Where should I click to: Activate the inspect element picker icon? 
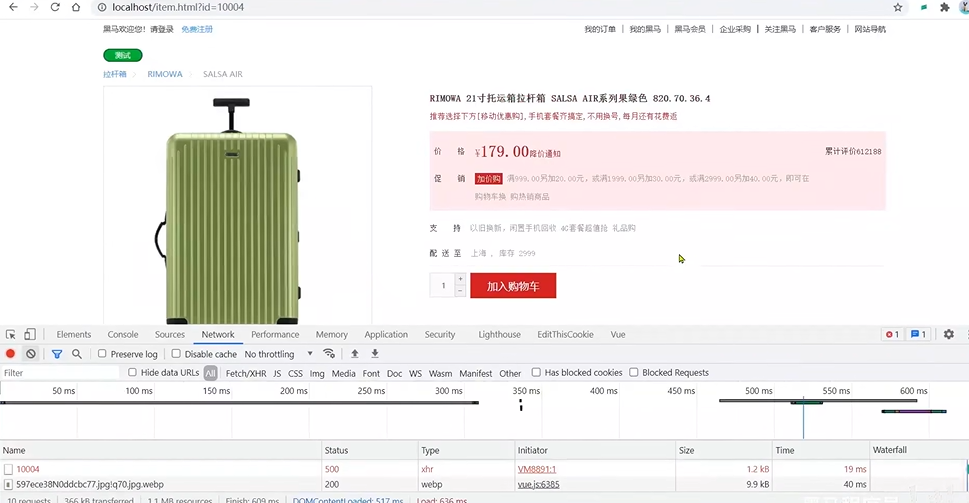[x=11, y=334]
